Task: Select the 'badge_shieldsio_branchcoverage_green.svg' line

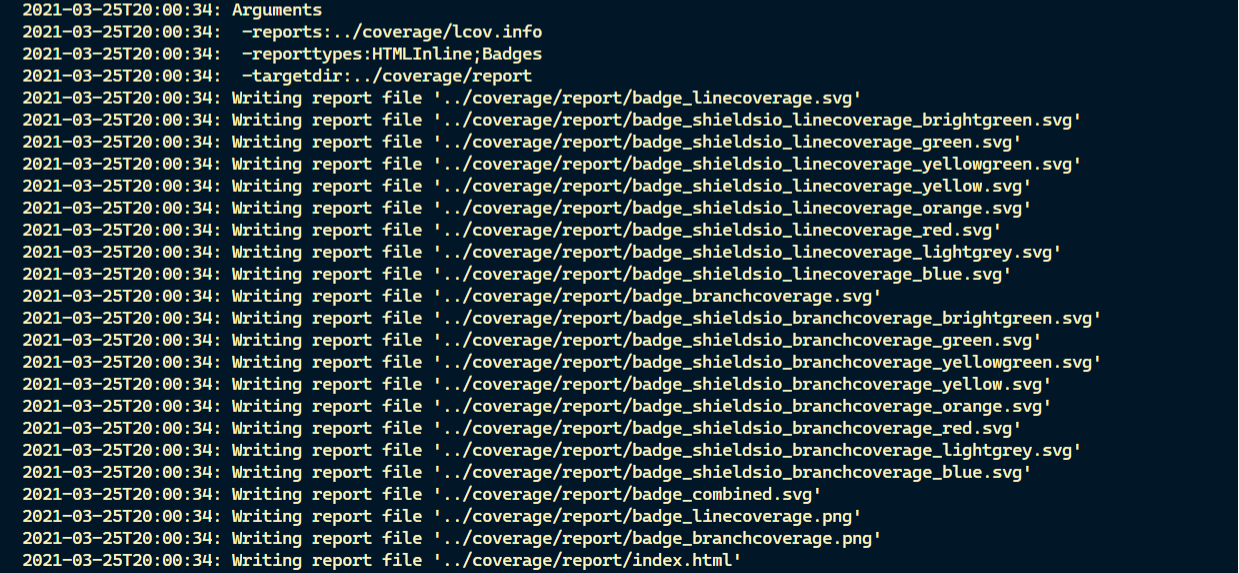Action: (x=532, y=340)
